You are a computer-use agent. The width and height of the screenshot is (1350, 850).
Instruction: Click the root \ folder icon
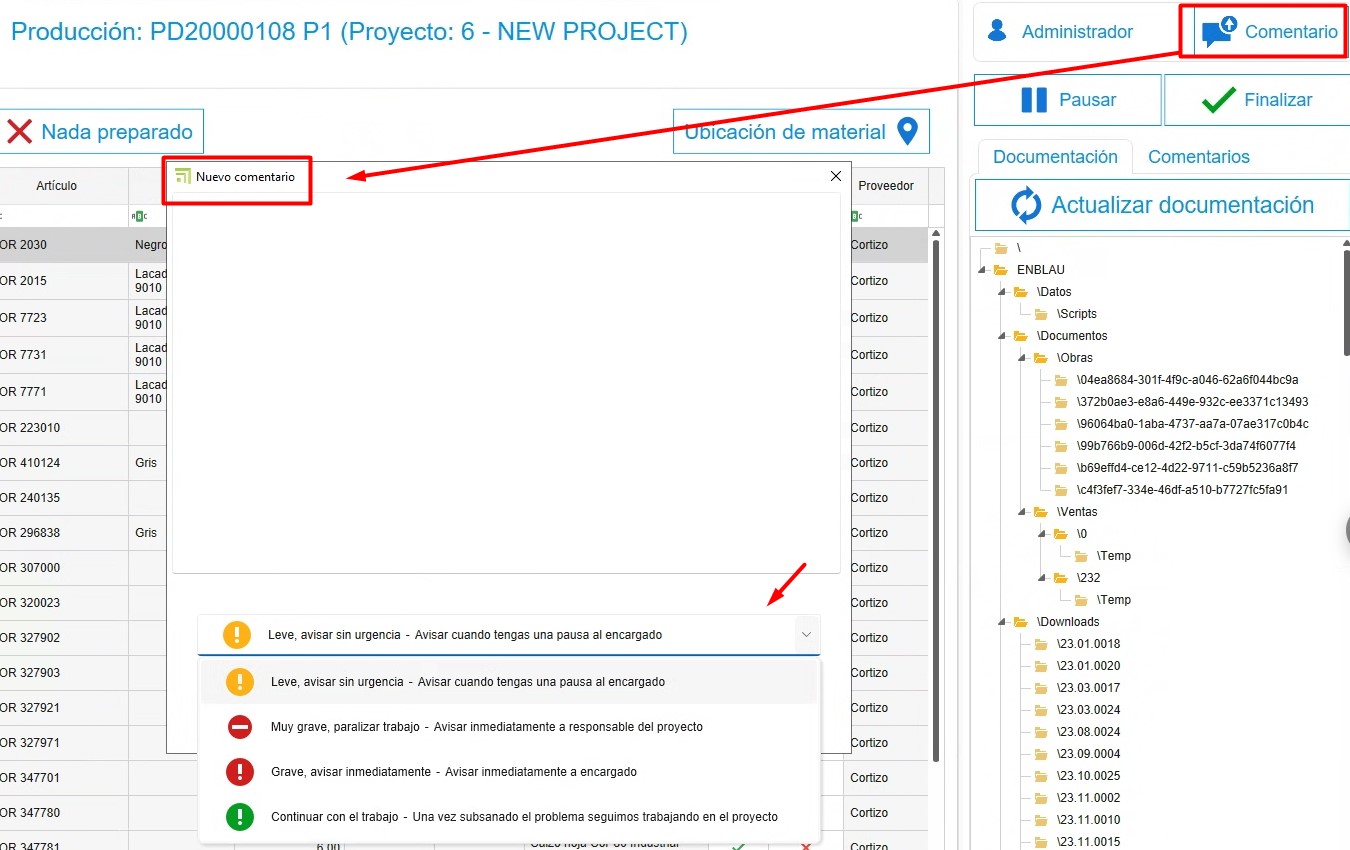(x=1001, y=248)
